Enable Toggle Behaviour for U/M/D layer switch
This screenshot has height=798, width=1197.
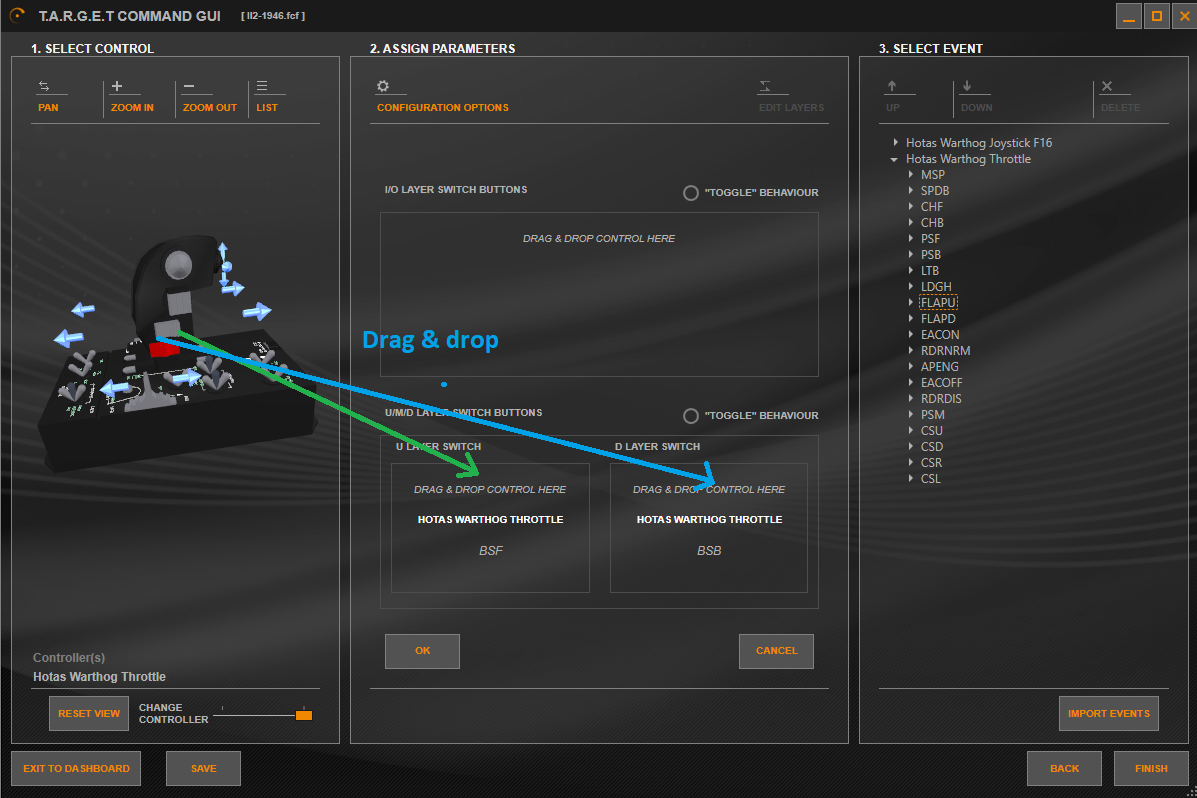pyautogui.click(x=691, y=416)
